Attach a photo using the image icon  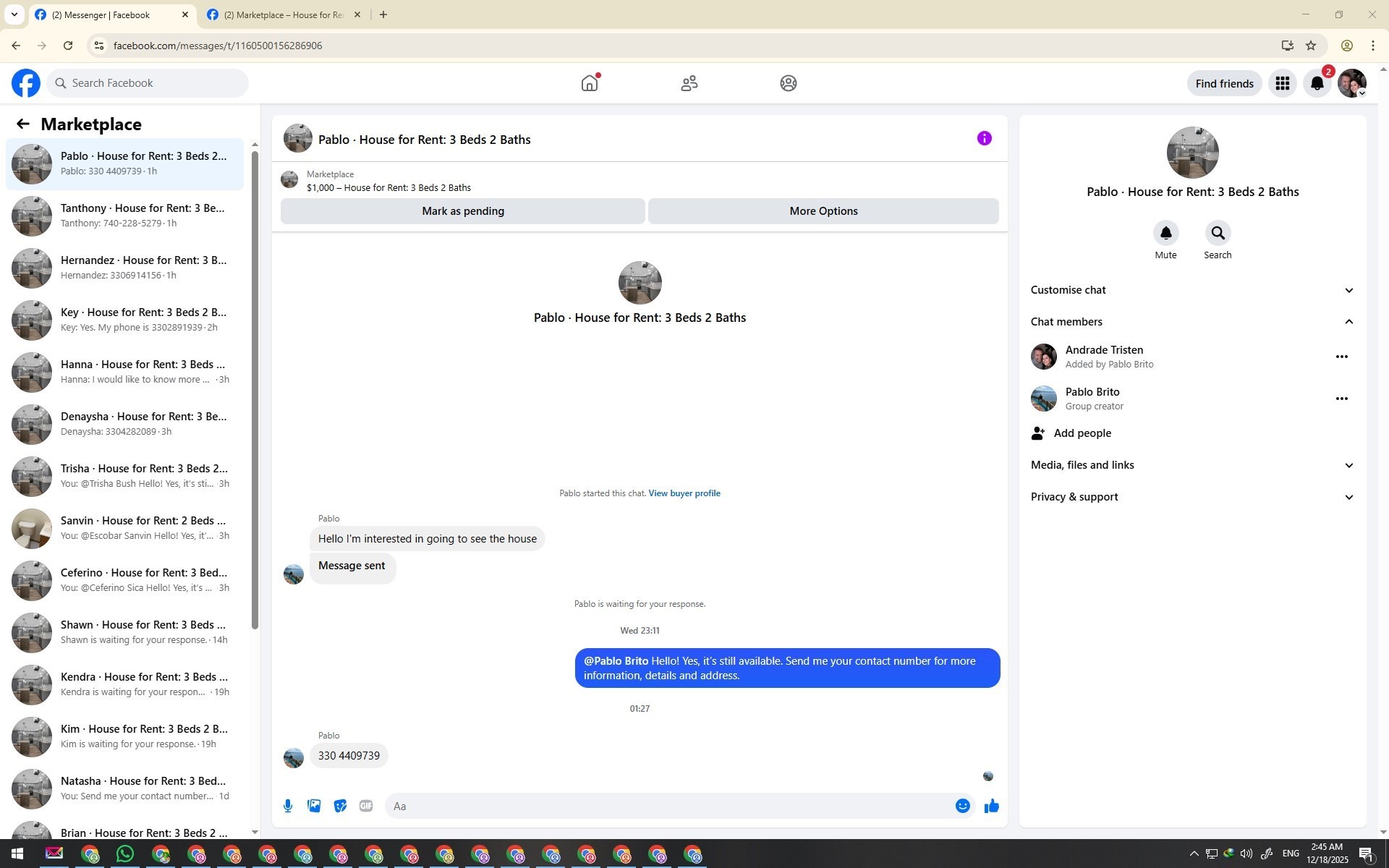[x=314, y=806]
